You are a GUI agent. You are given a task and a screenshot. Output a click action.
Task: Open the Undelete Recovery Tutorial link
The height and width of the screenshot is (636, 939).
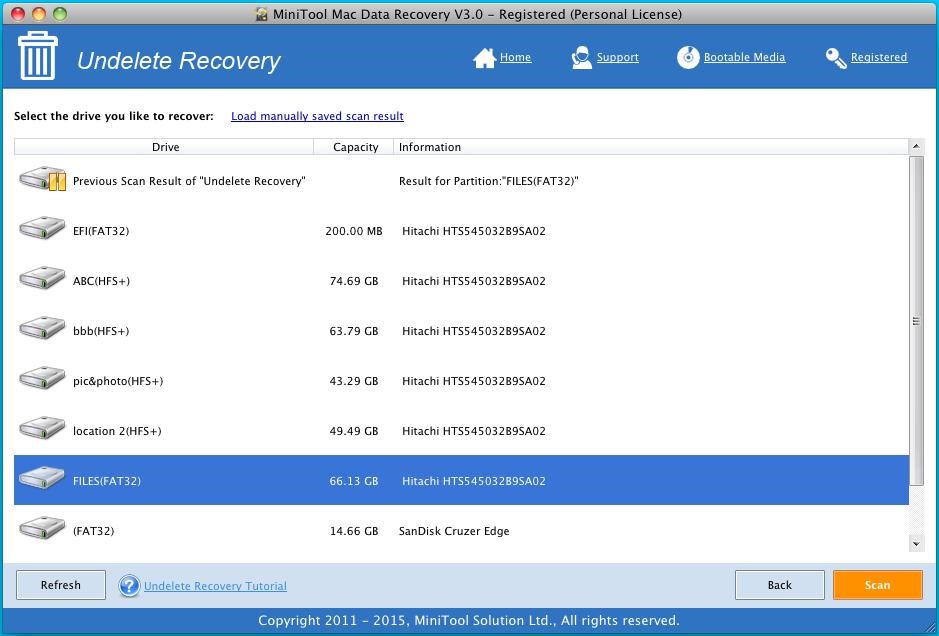pyautogui.click(x=215, y=586)
